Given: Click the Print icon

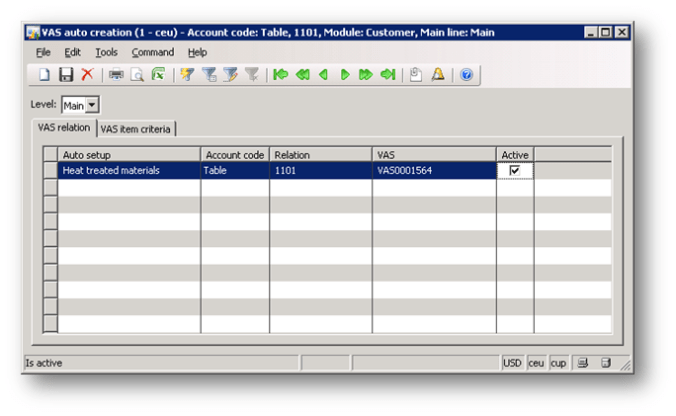Looking at the screenshot, I should [116, 75].
